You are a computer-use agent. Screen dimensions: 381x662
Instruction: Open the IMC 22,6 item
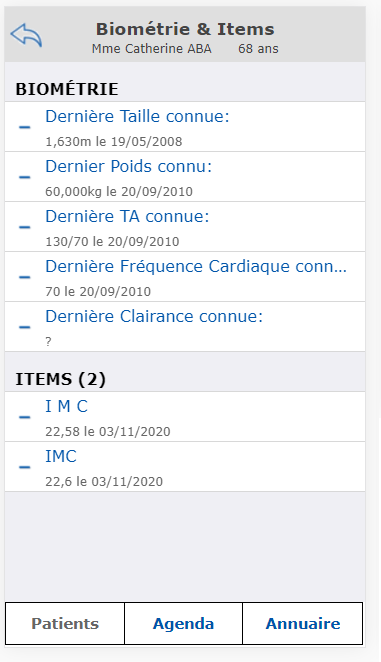point(185,467)
